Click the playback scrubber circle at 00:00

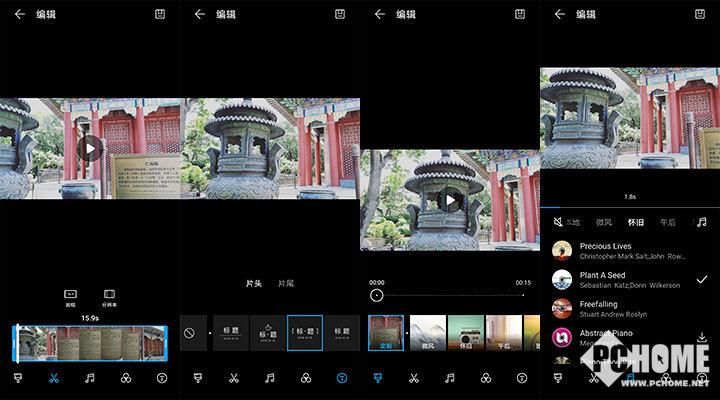pos(377,295)
